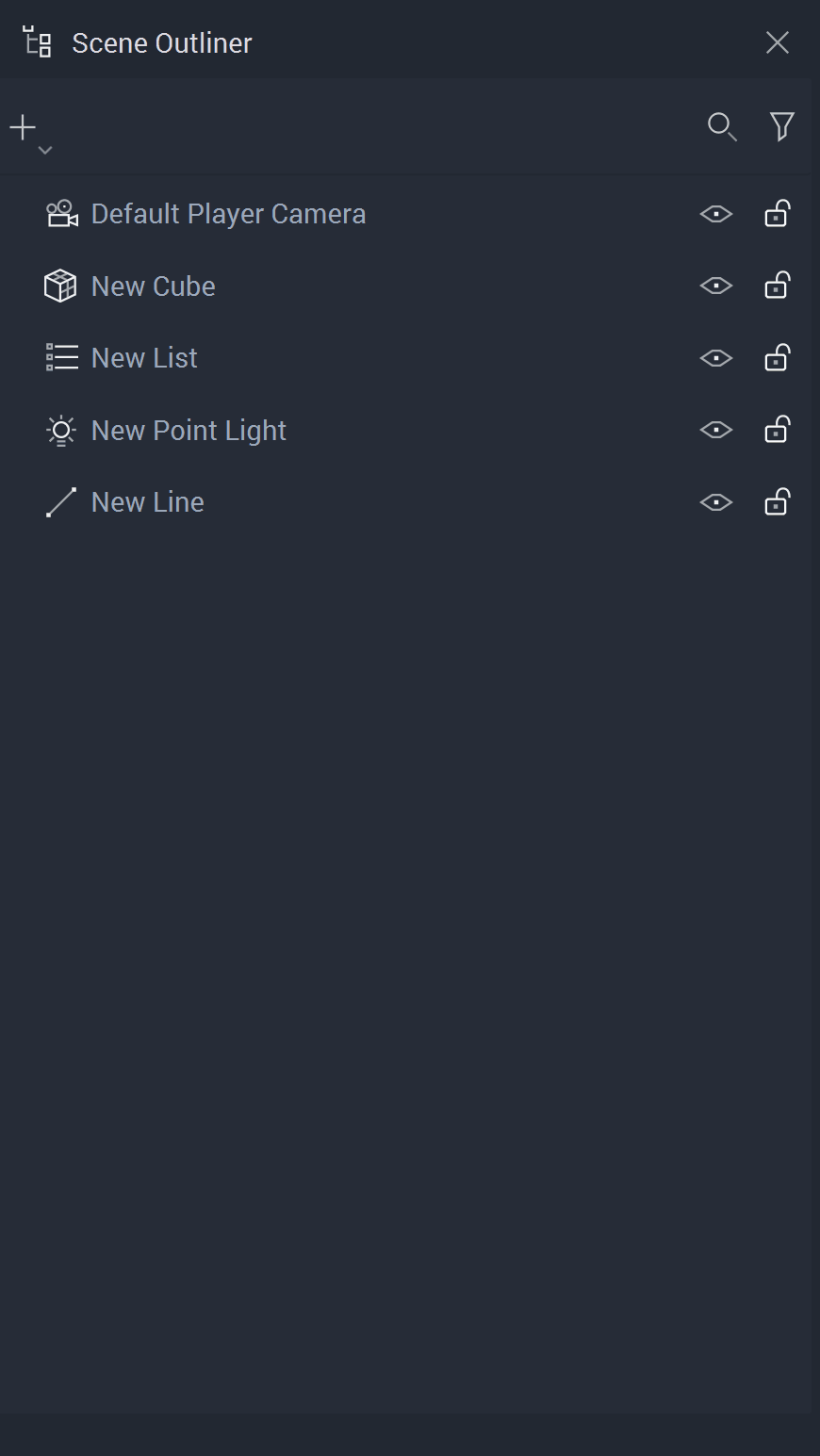
Task: Open the search magnifier in Scene Outliner
Action: pyautogui.click(x=722, y=126)
